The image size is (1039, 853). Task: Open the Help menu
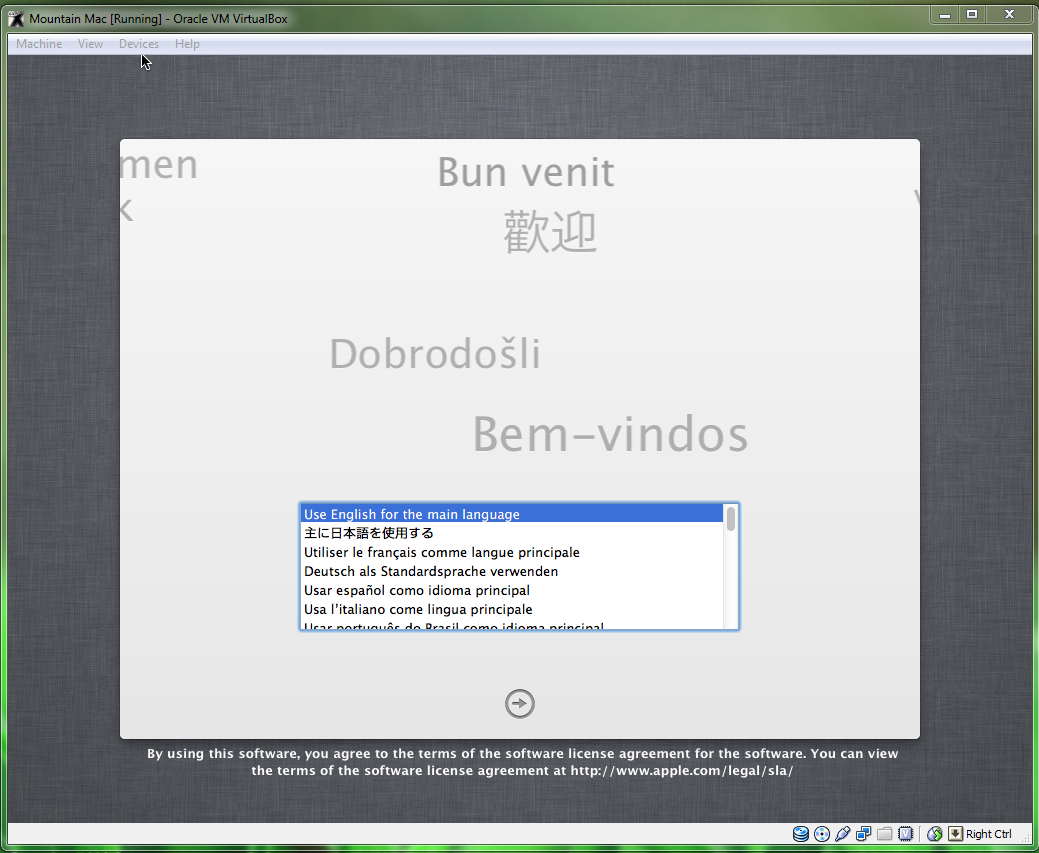click(x=187, y=44)
